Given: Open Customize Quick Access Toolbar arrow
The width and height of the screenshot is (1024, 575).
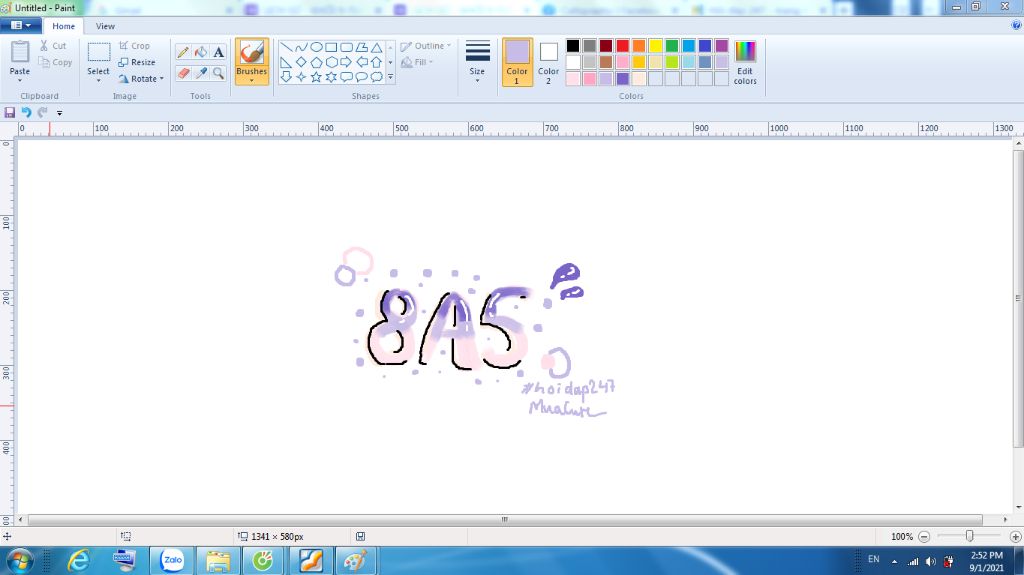Looking at the screenshot, I should [x=59, y=113].
